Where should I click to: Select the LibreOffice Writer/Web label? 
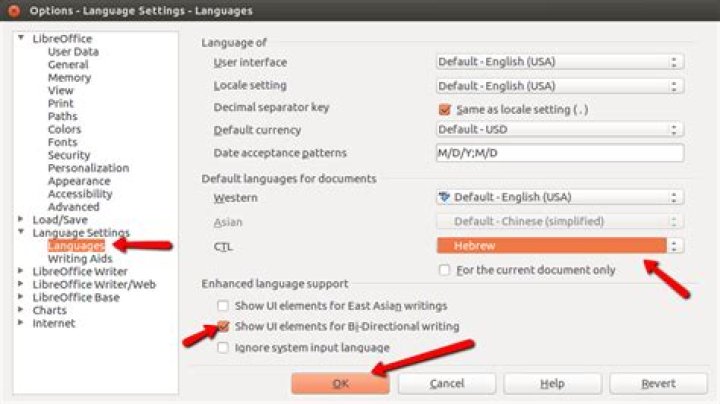click(94, 284)
